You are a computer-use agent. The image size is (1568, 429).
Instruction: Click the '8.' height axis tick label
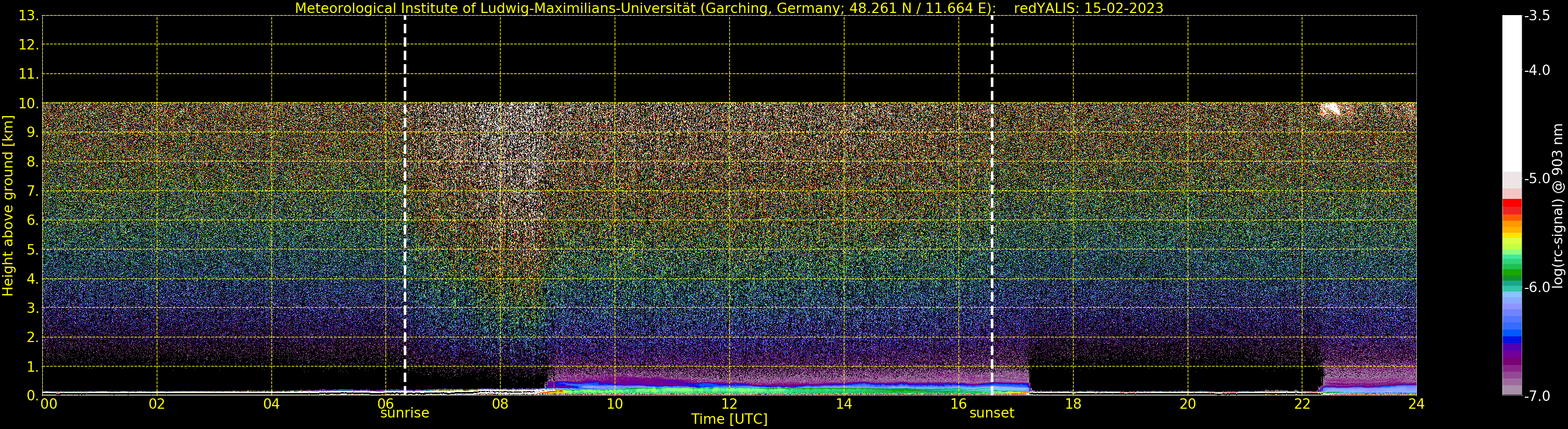click(33, 162)
